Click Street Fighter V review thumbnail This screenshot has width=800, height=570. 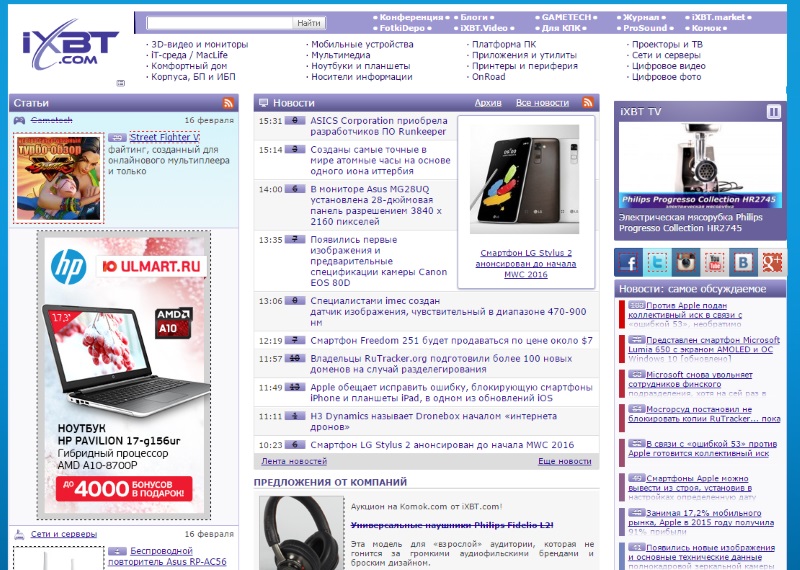(x=59, y=178)
